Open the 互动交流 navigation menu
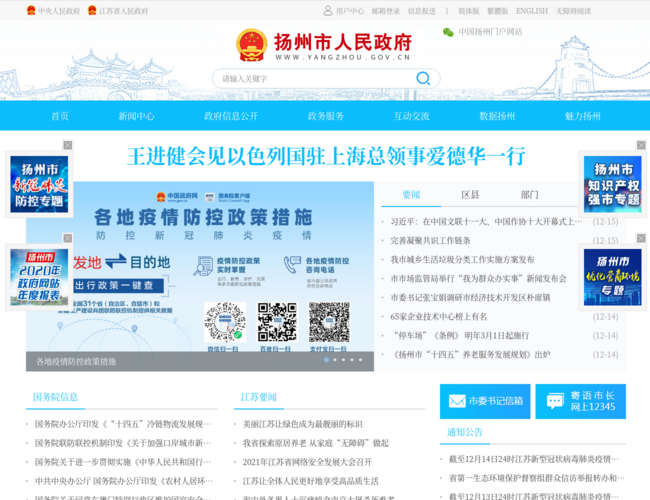The image size is (650, 500). point(411,116)
